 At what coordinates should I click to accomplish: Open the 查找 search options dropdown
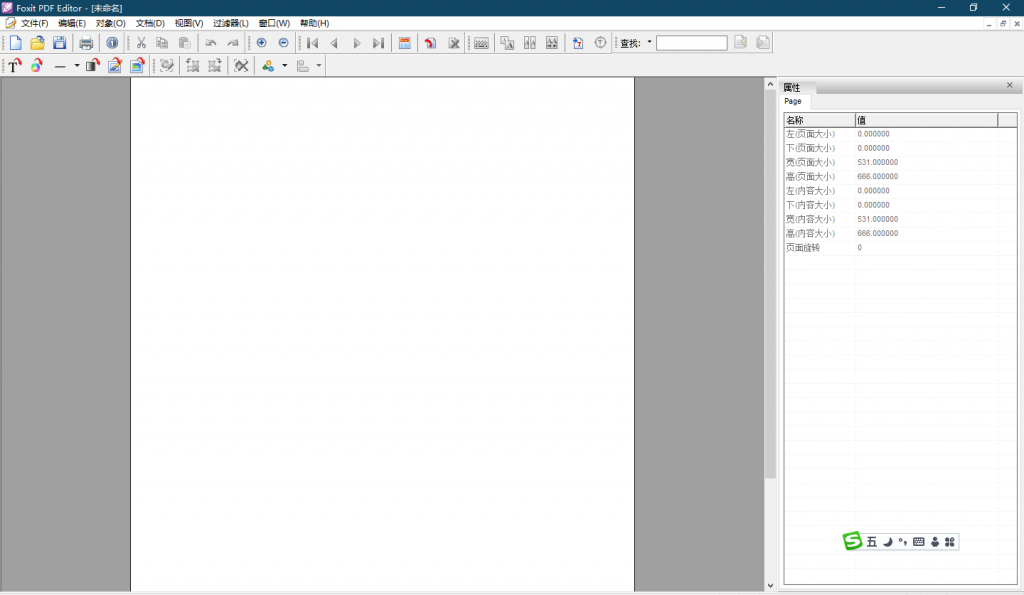click(x=649, y=42)
